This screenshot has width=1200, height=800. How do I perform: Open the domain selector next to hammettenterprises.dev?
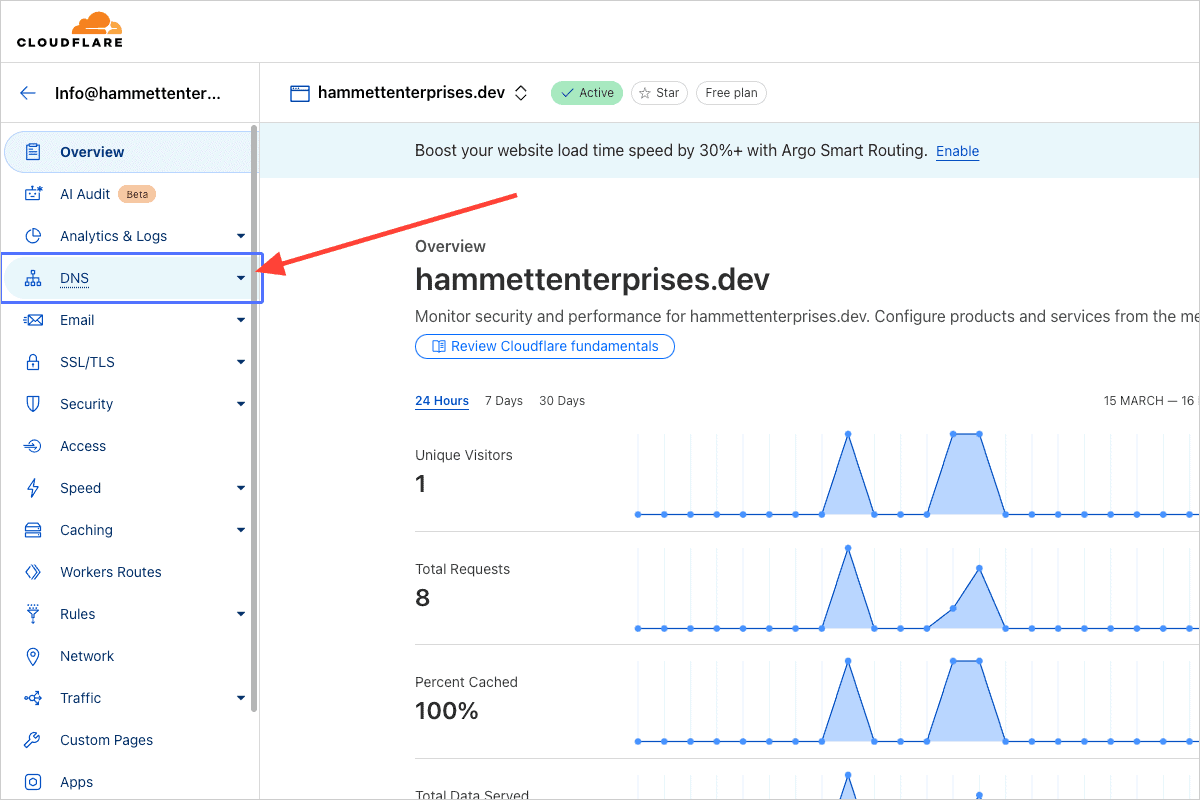[x=520, y=93]
